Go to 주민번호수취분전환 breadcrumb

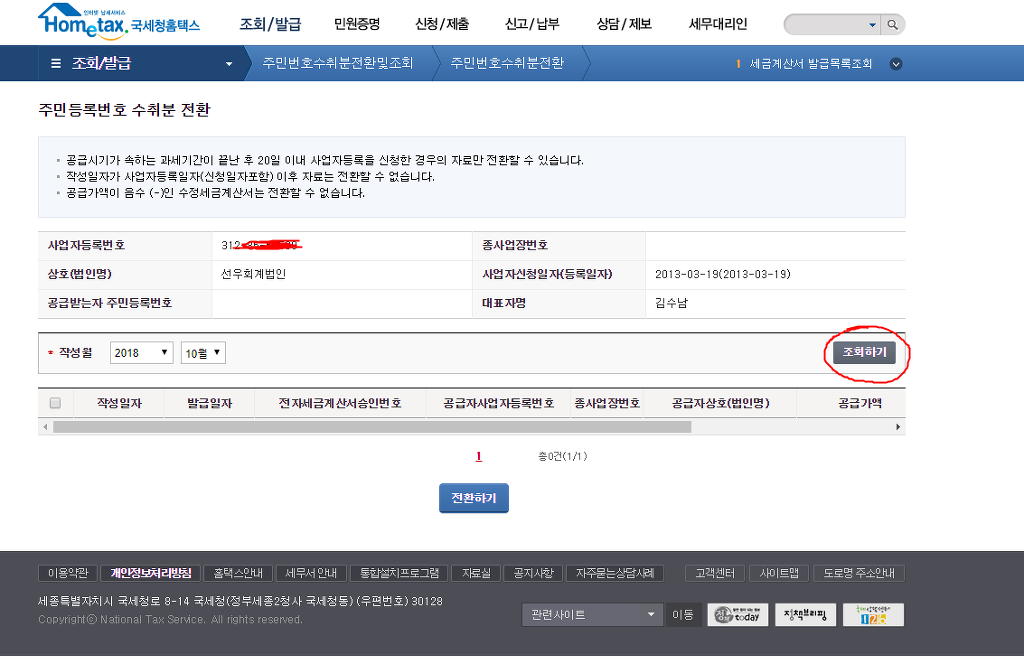tap(507, 63)
